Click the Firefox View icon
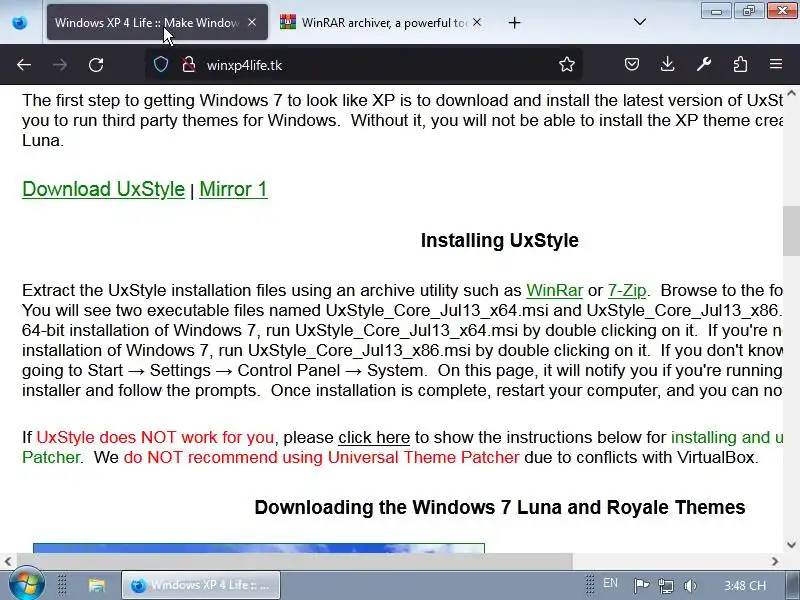 tap(20, 22)
